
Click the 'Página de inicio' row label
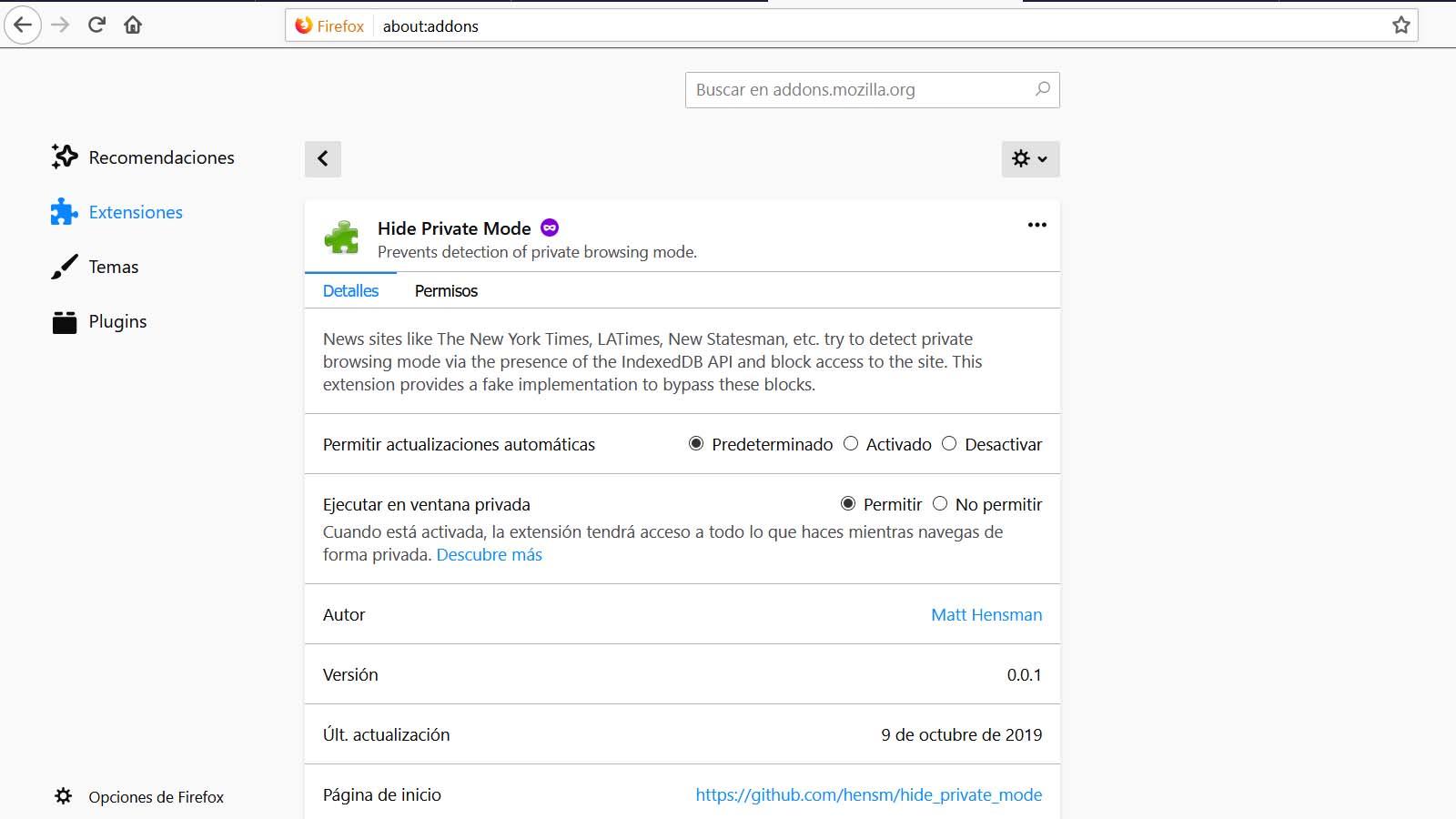pos(382,795)
